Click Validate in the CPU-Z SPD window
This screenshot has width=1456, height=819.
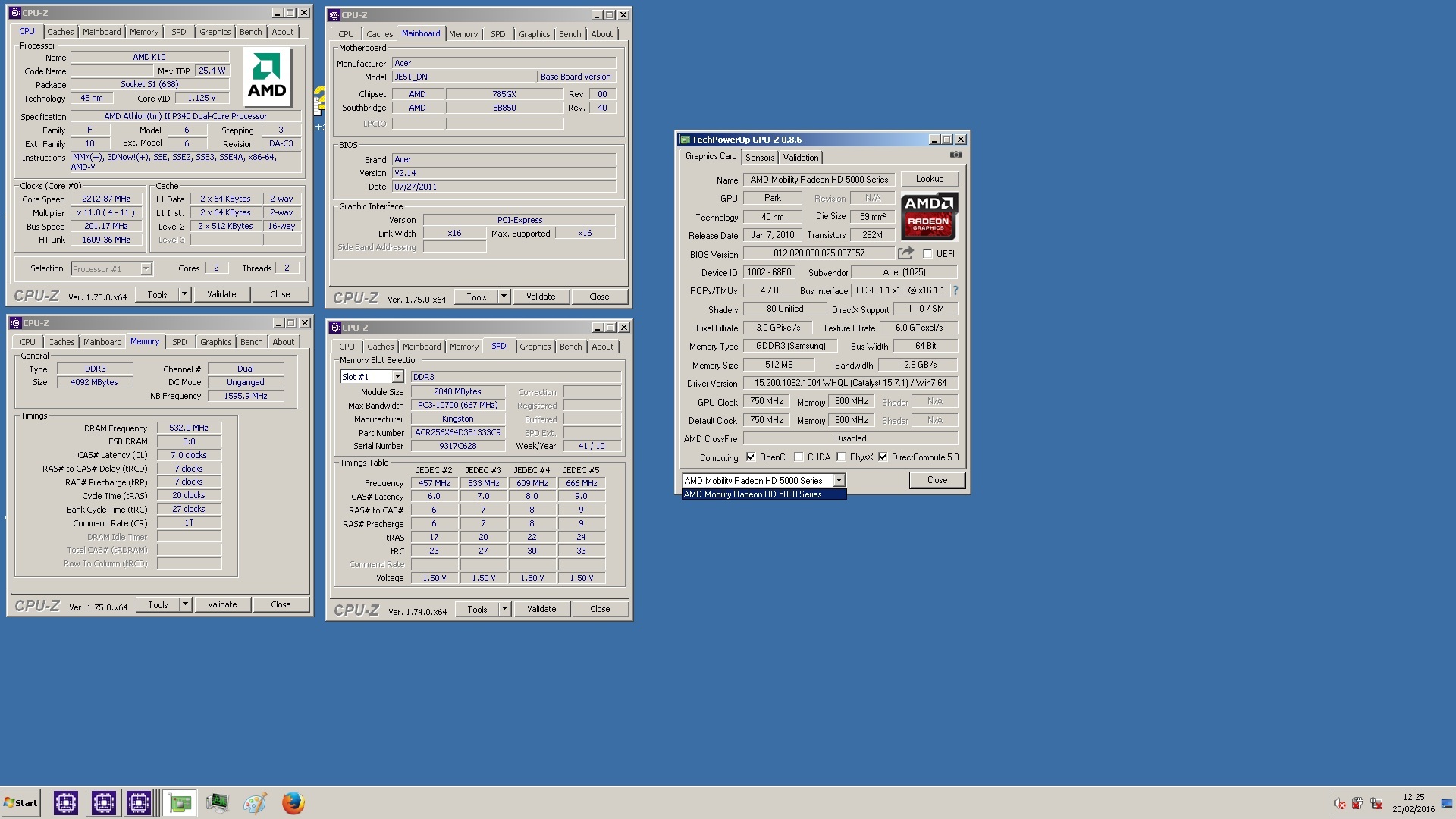(x=541, y=609)
